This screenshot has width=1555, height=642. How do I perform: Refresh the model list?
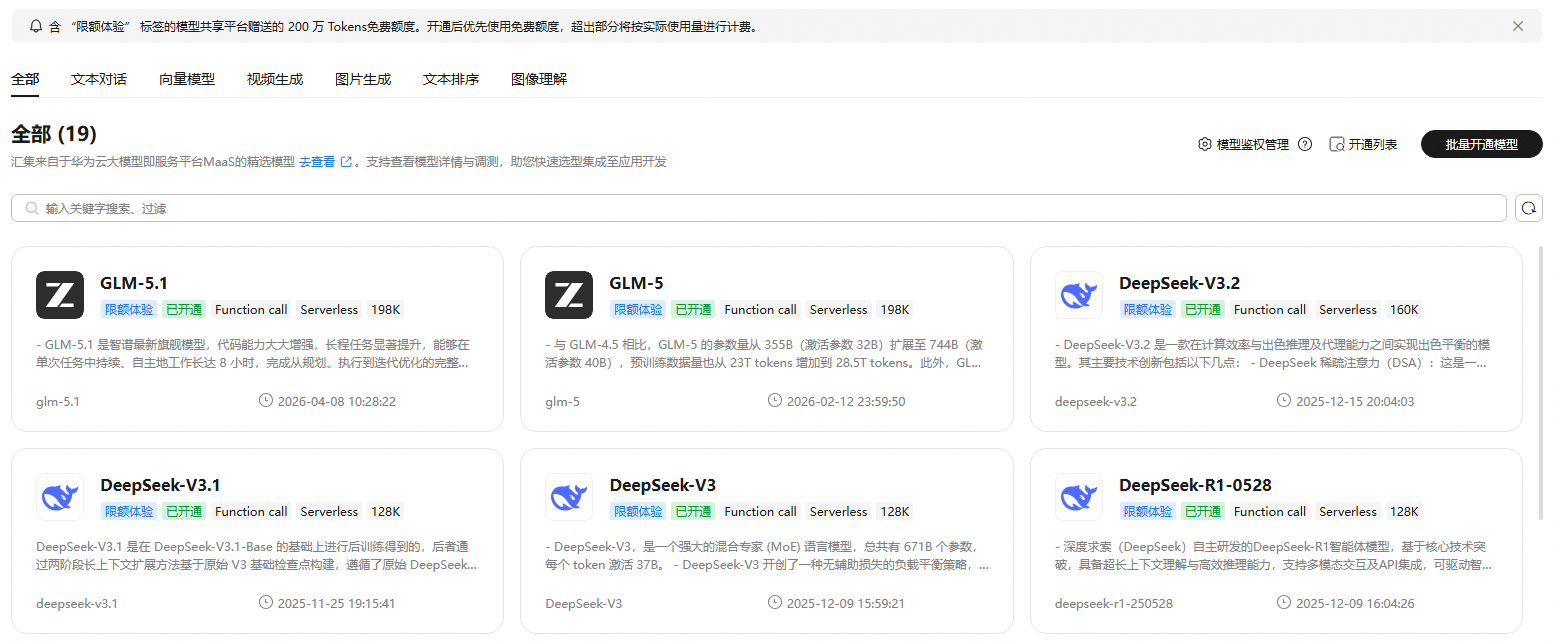tap(1529, 208)
